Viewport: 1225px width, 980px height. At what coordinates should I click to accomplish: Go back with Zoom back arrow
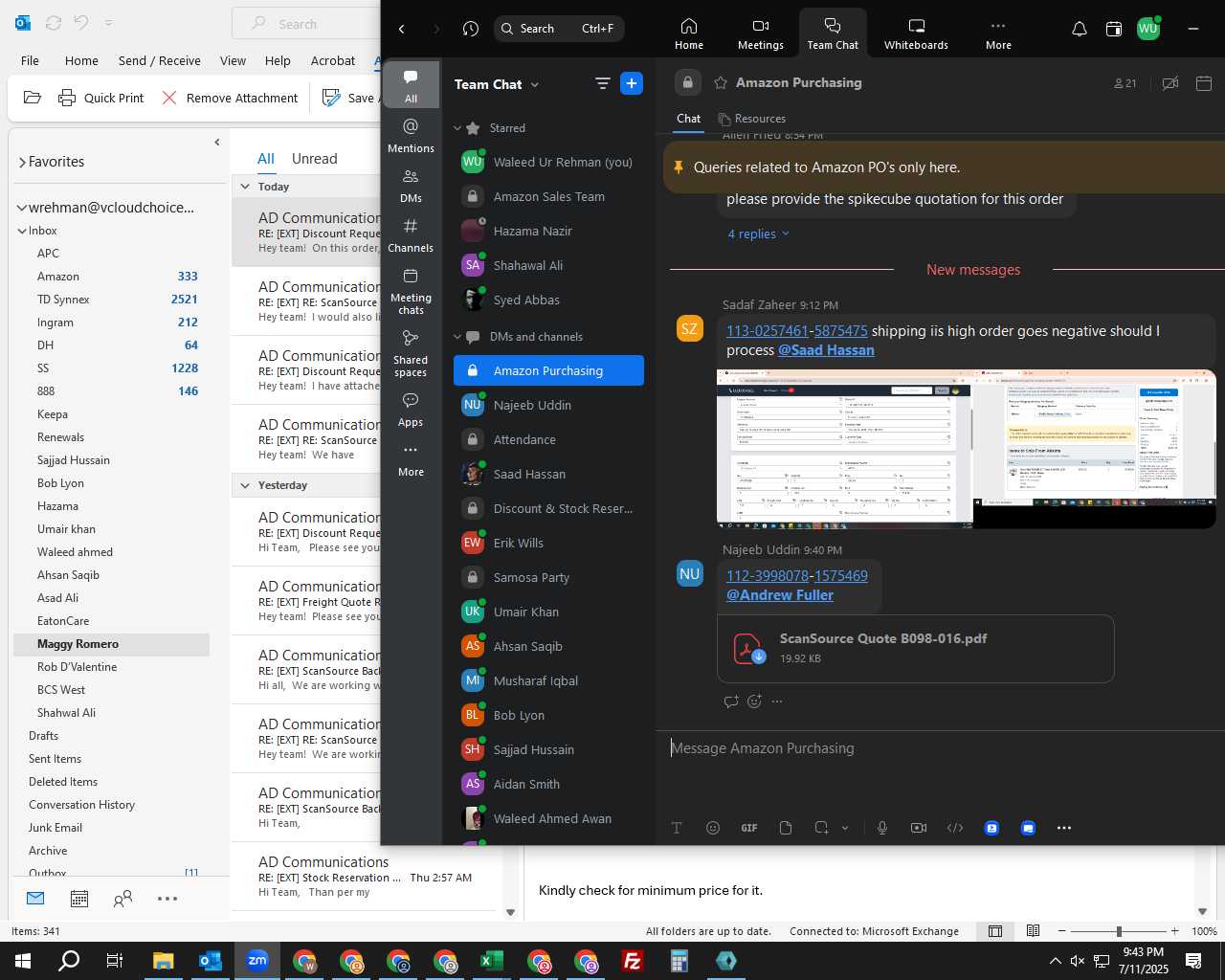coord(402,29)
